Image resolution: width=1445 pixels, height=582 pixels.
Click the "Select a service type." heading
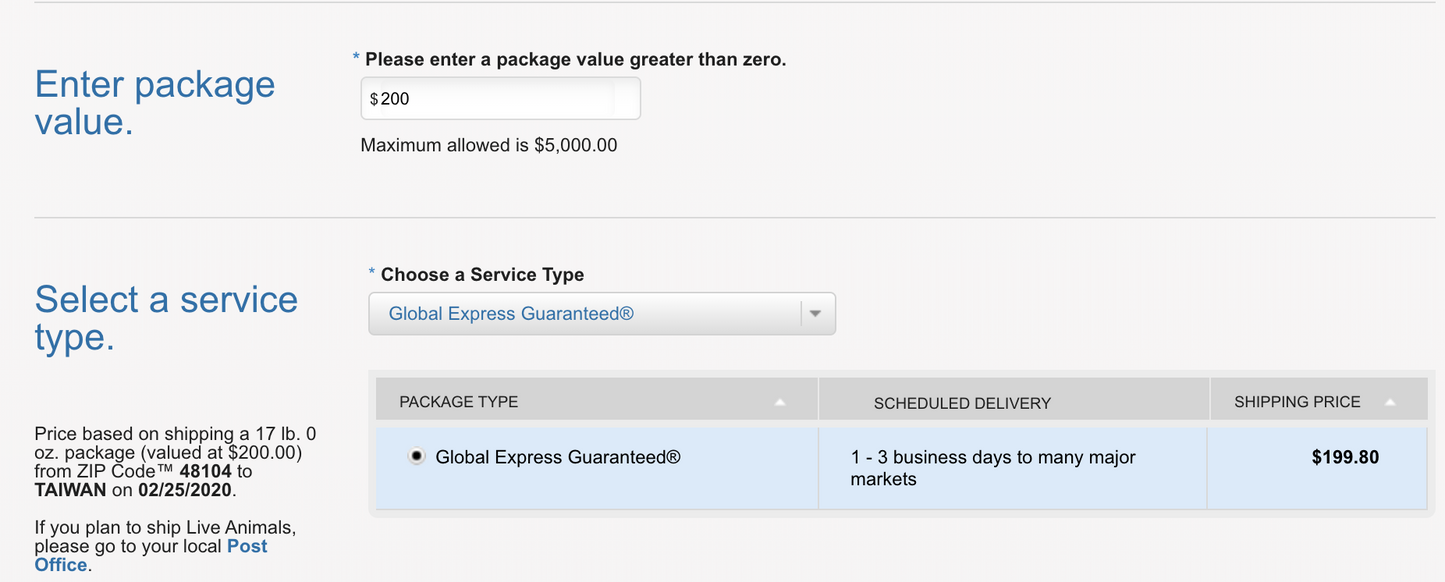tap(166, 318)
